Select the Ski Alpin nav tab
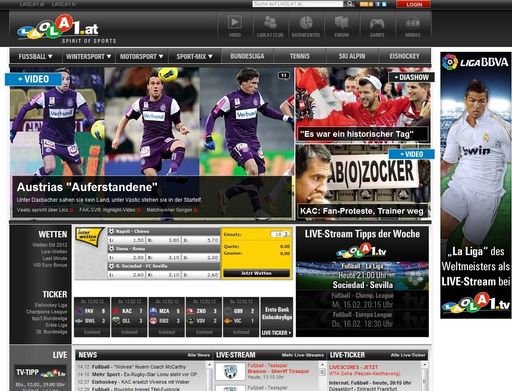Screen dimensions: 512x391 point(352,56)
